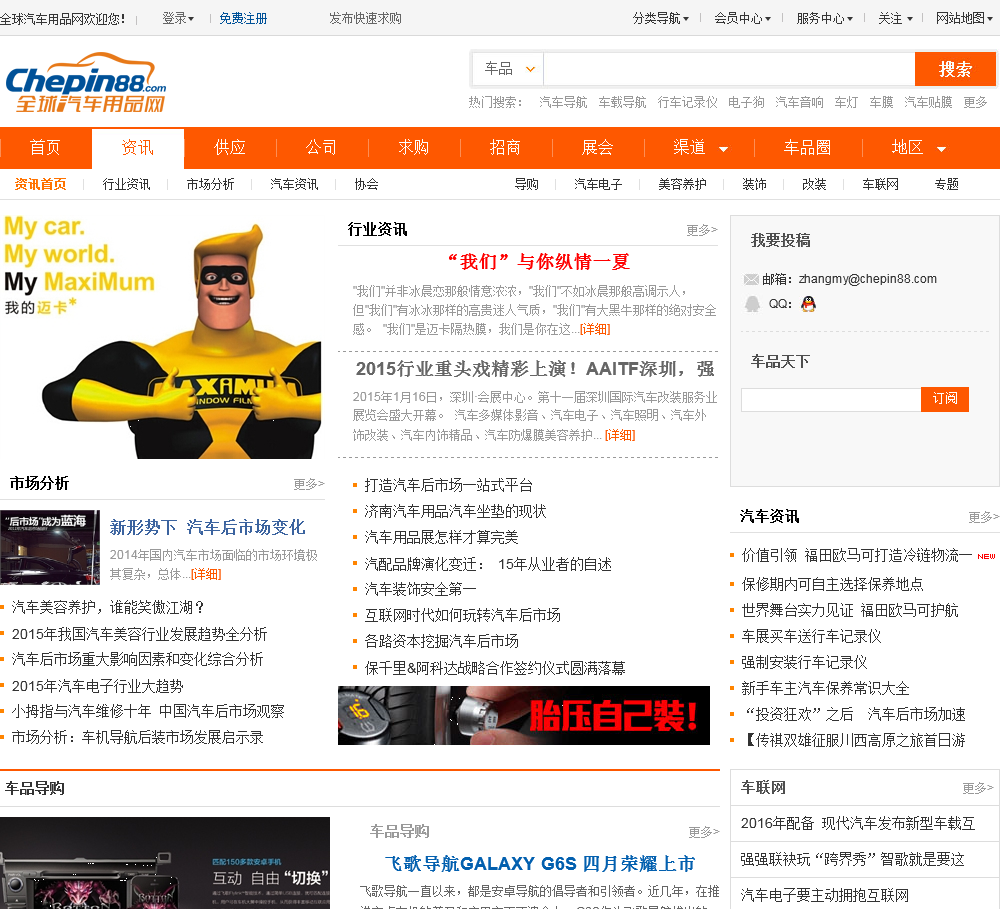Open the 招商 main tab
The image size is (1000, 909).
click(x=505, y=147)
